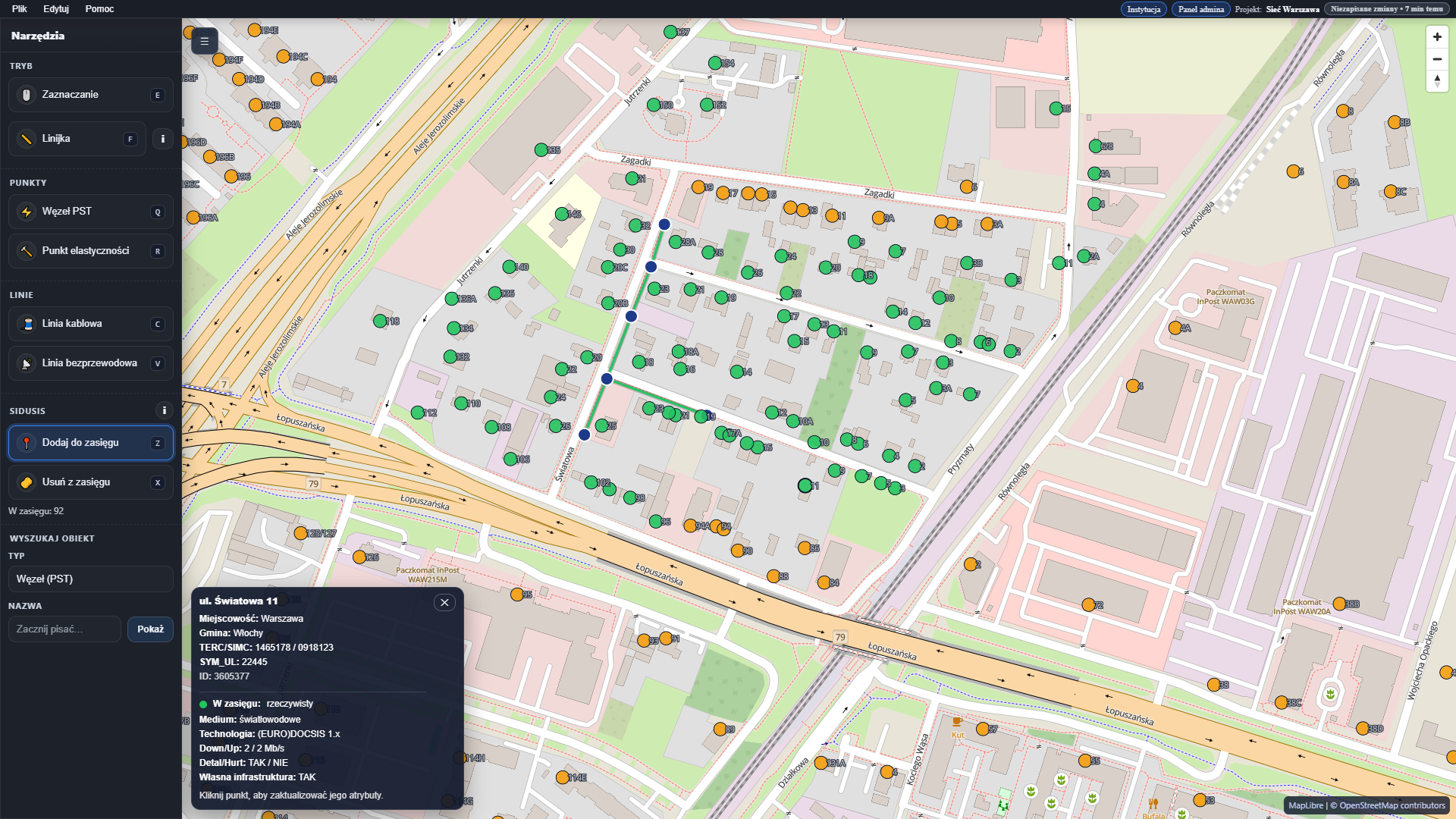Select the Zaznaczanie selection mode tool
The image size is (1456, 819).
coord(90,95)
